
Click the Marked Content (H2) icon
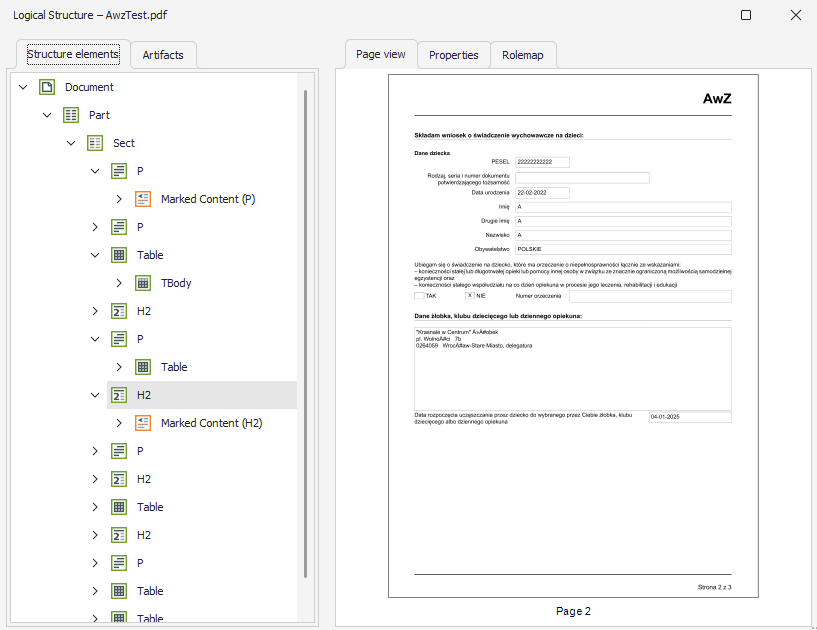click(x=143, y=423)
